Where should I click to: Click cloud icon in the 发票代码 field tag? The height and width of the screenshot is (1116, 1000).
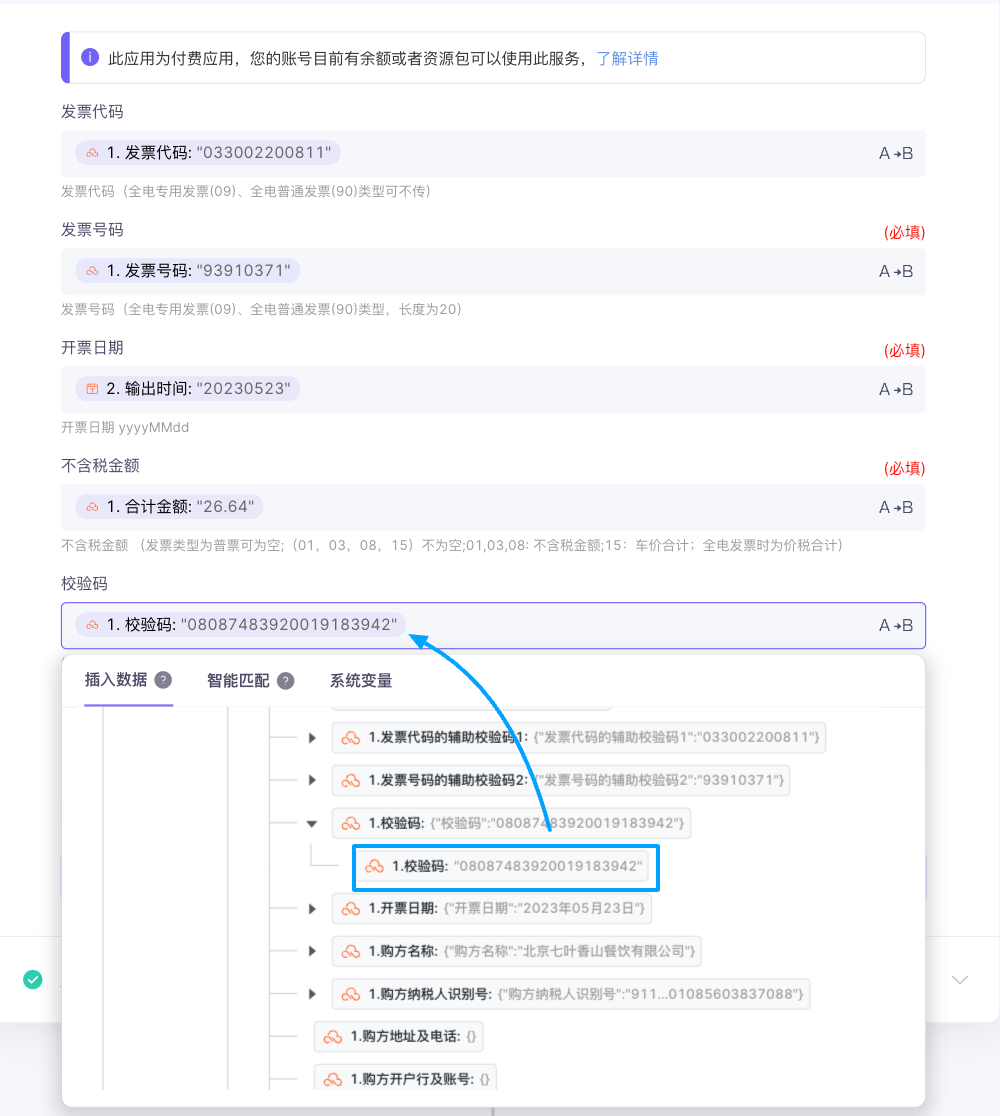click(93, 152)
